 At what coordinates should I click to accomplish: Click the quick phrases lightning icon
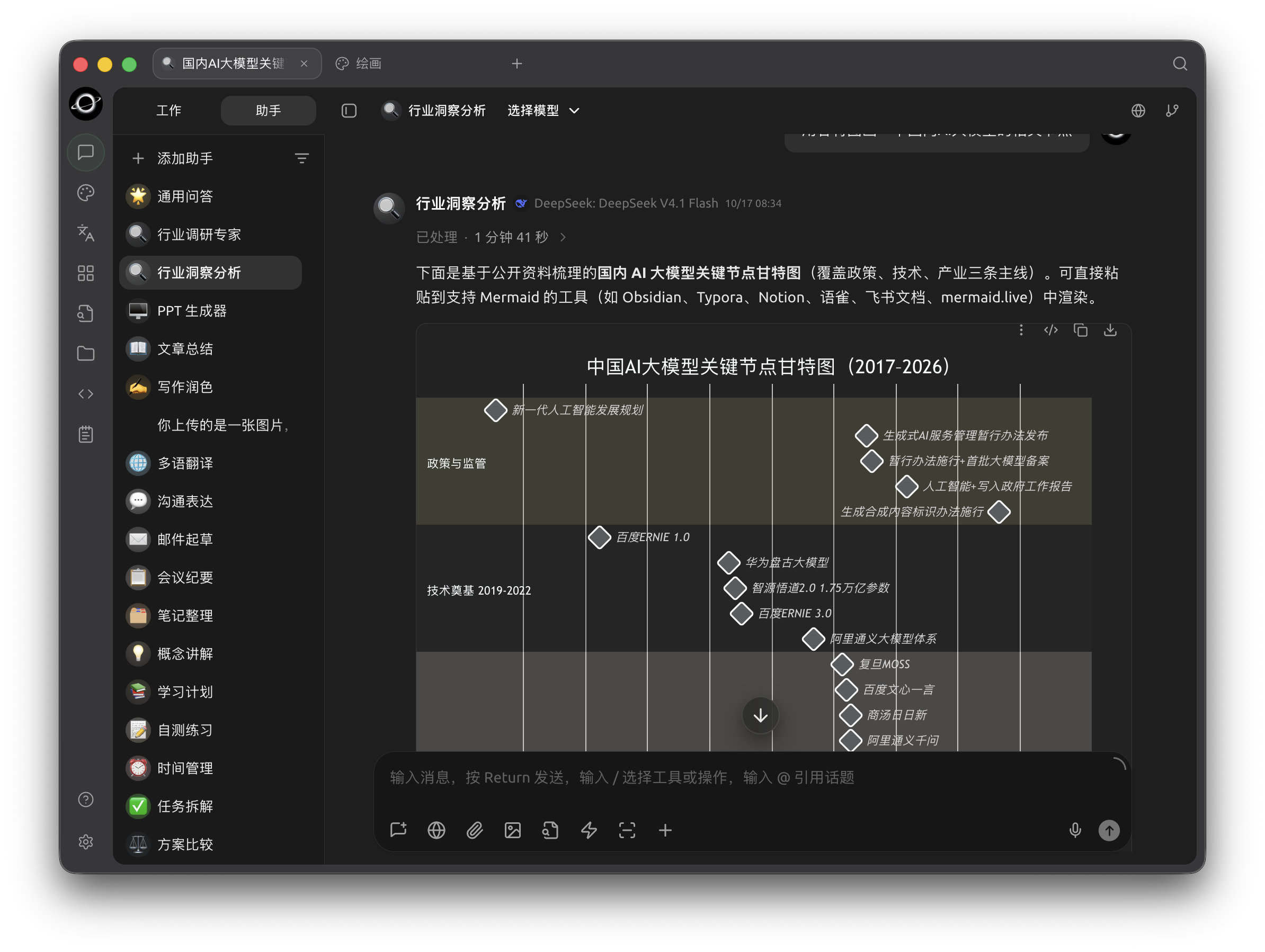[x=589, y=830]
